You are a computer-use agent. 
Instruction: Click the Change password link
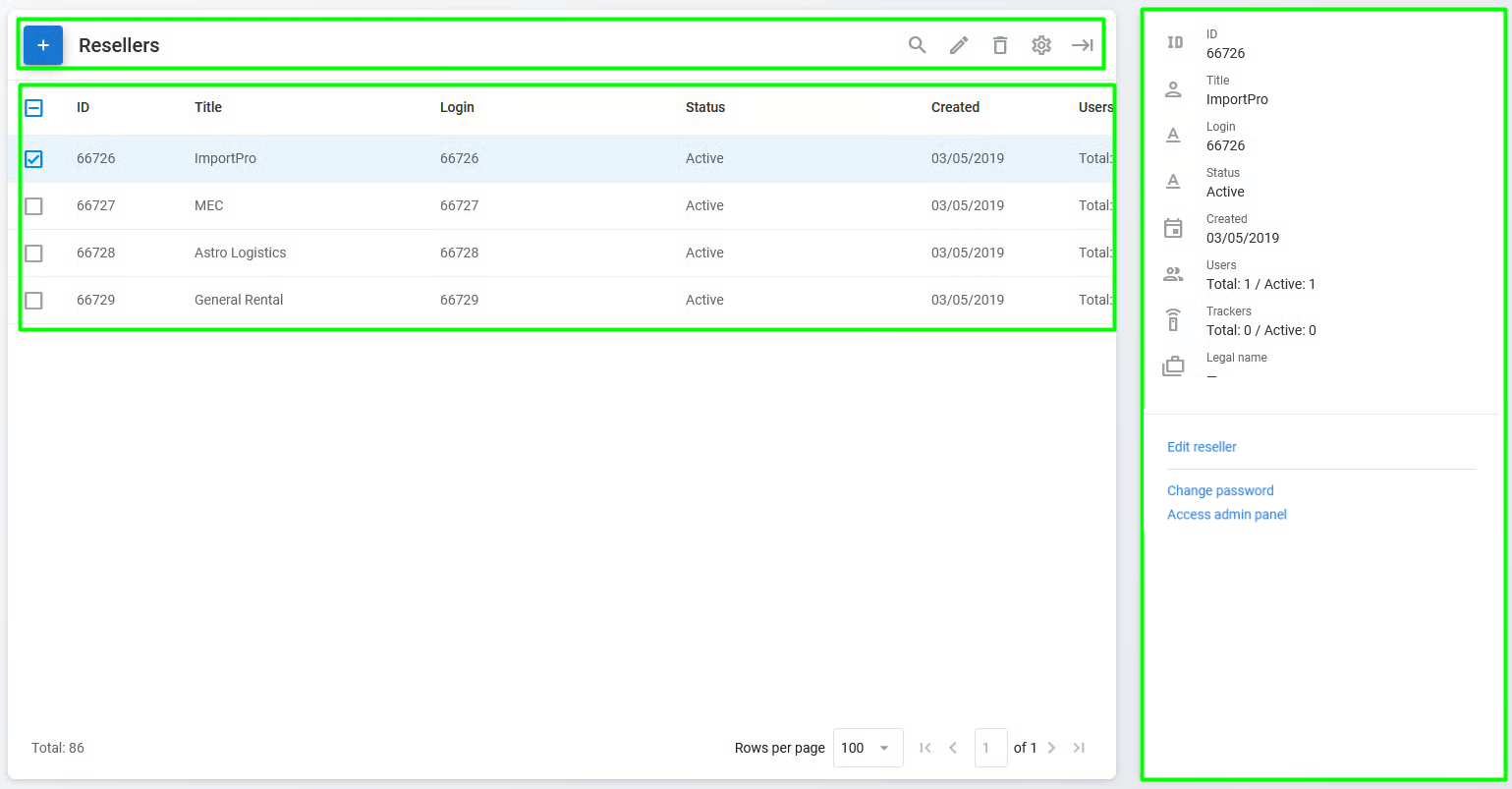point(1220,490)
